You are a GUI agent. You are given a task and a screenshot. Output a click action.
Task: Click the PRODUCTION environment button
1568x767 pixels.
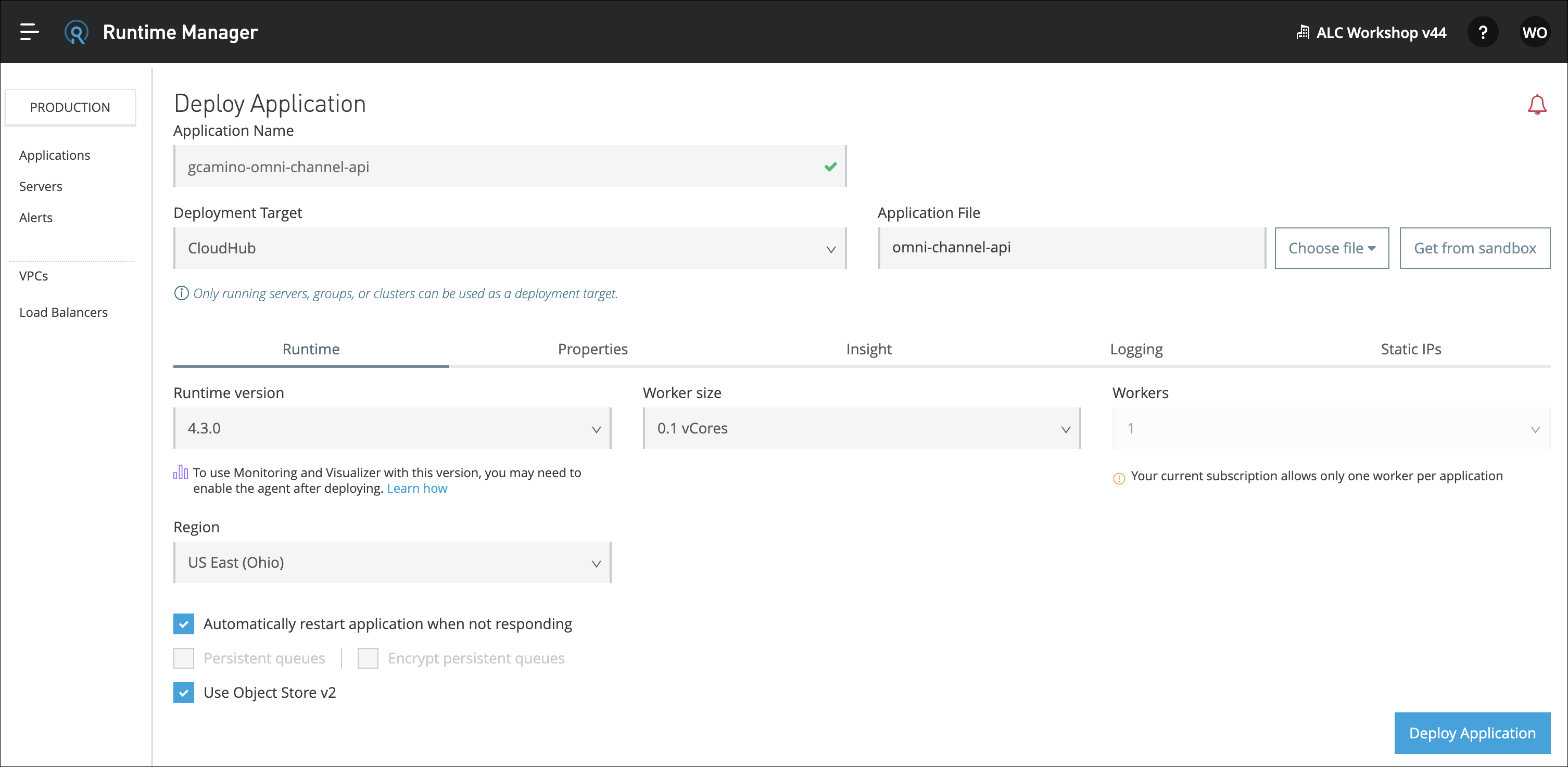[x=70, y=107]
